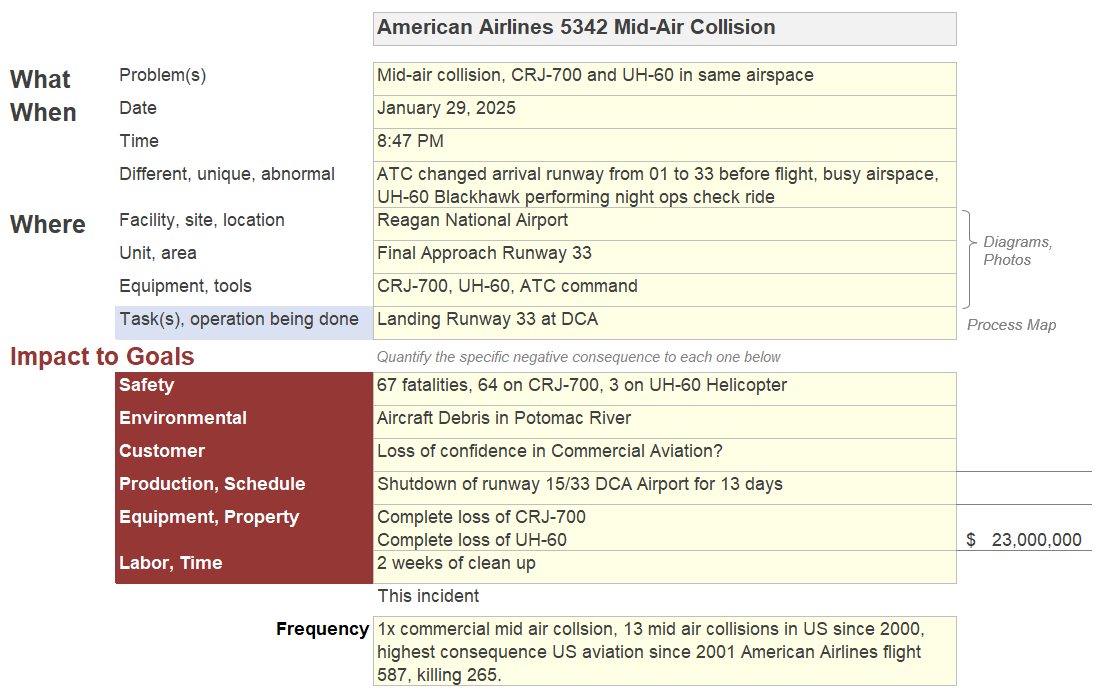The image size is (1104, 700).
Task: Click the Loss of confidence in Commercial Aviation cell
Action: pos(664,455)
